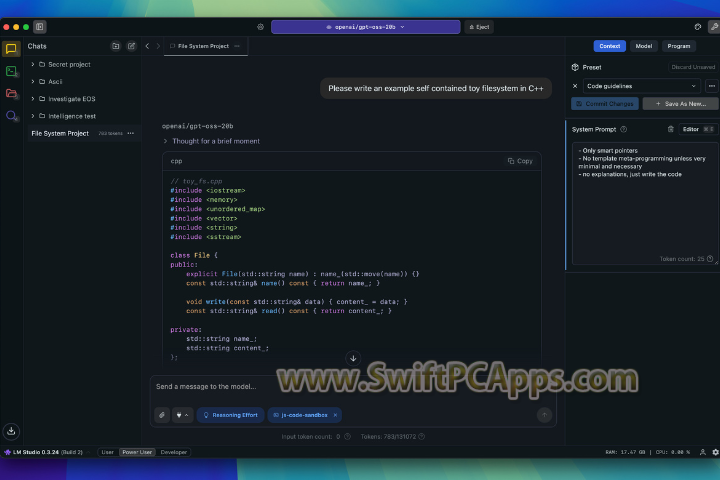
Task: Switch to the Model tab
Action: 643,46
